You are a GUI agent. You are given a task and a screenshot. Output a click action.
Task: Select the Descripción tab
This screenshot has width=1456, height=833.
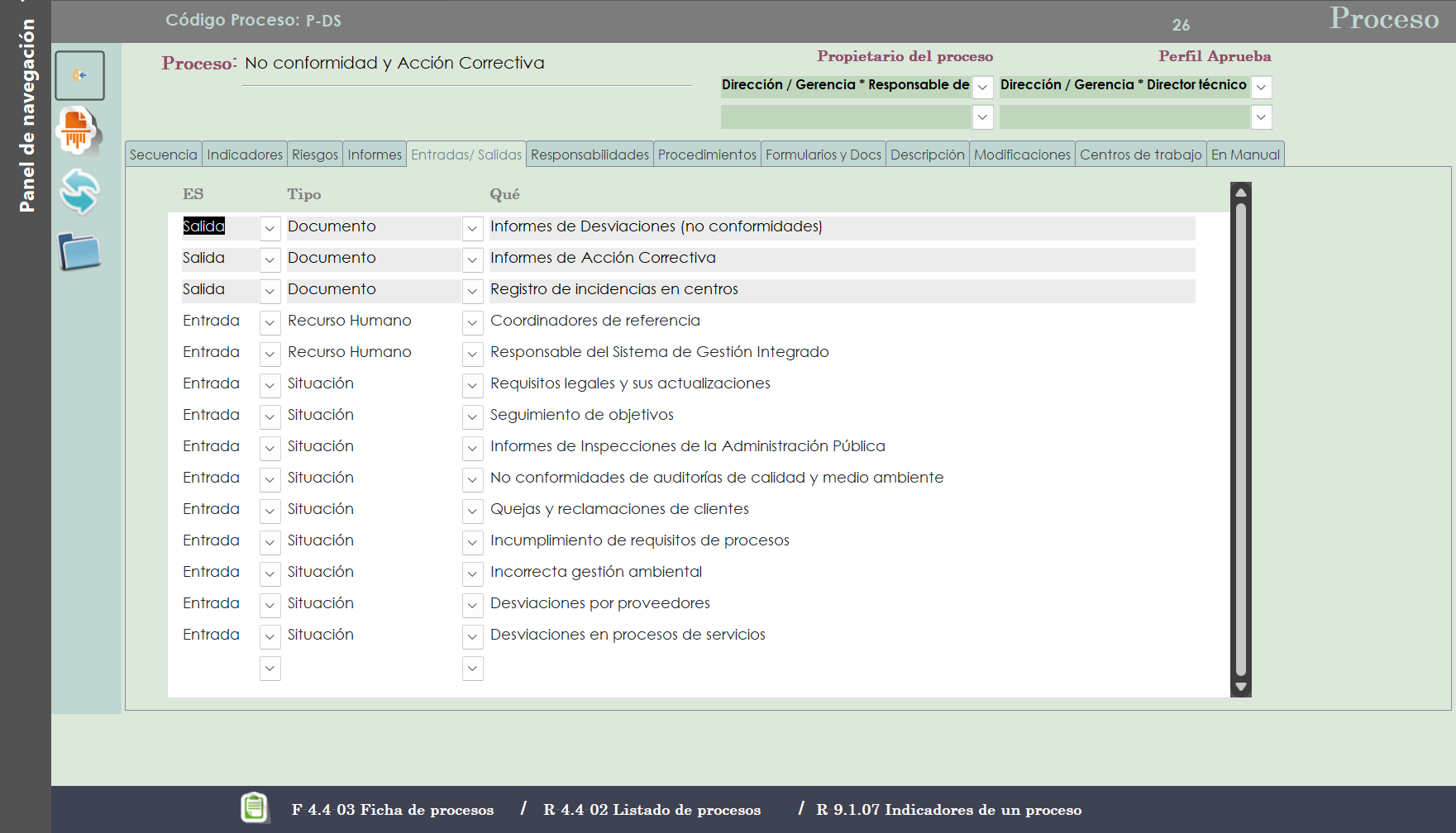(x=928, y=155)
